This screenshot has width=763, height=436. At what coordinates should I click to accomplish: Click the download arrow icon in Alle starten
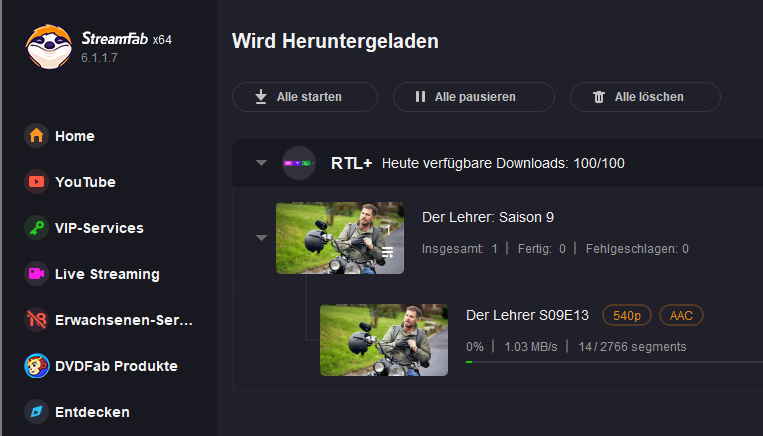261,97
